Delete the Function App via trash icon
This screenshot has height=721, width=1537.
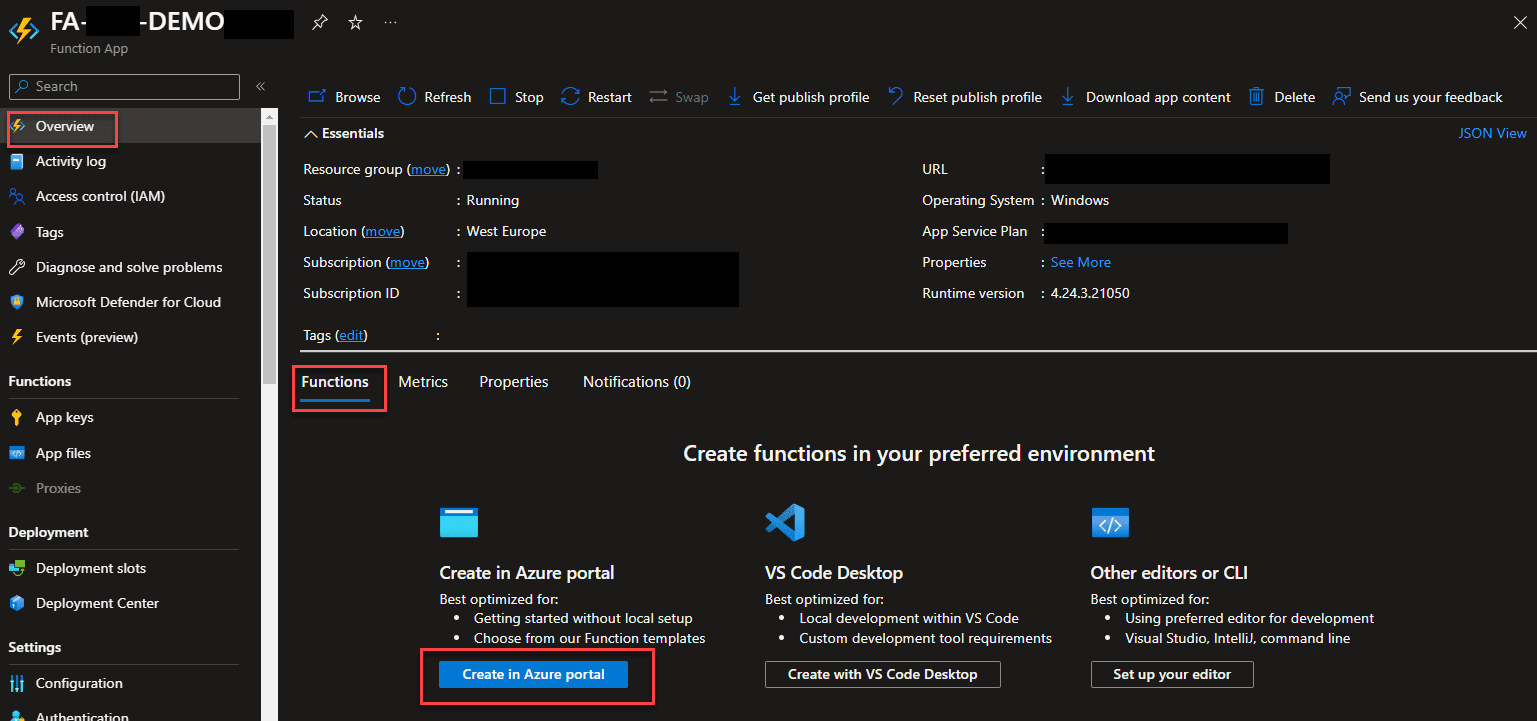coord(1255,97)
